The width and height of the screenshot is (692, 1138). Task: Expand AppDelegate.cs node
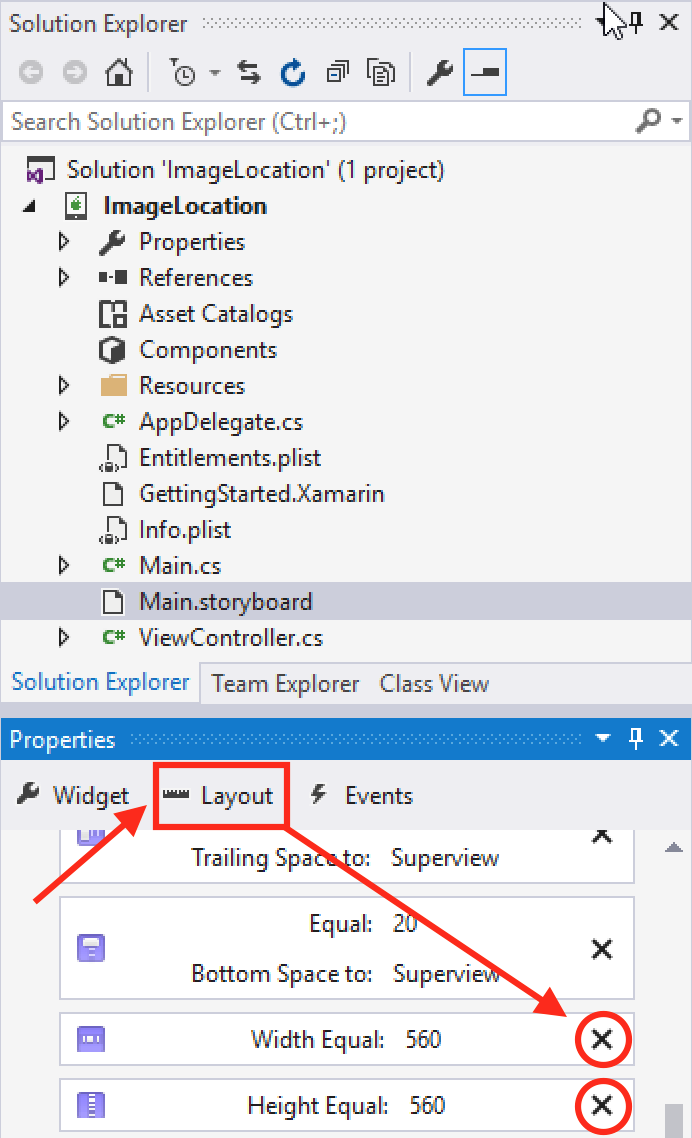point(64,422)
